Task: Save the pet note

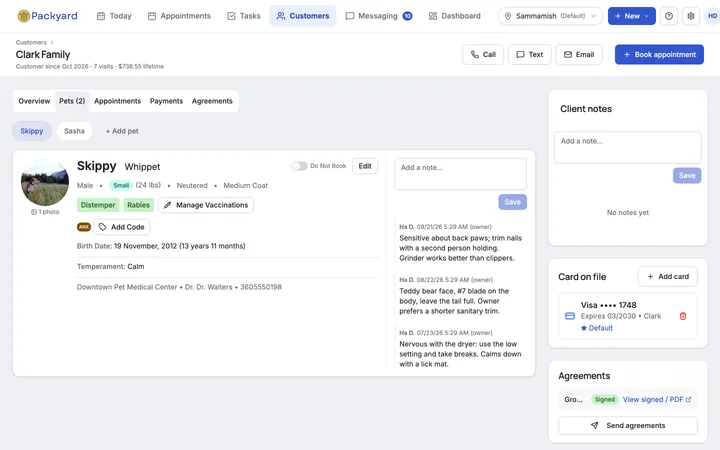Action: 512,202
